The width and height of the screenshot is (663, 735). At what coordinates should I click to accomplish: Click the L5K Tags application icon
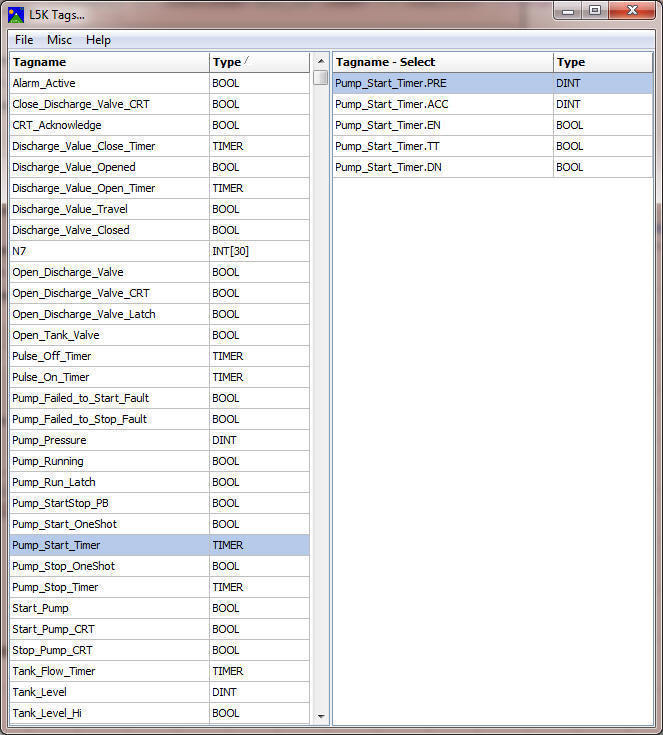(16, 15)
